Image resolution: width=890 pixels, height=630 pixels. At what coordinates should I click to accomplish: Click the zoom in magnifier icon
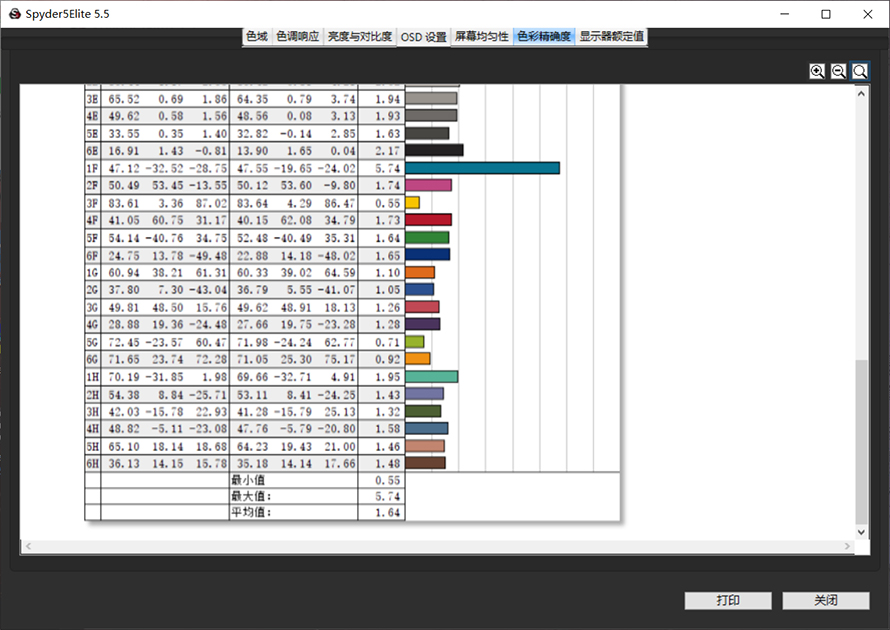pos(818,71)
